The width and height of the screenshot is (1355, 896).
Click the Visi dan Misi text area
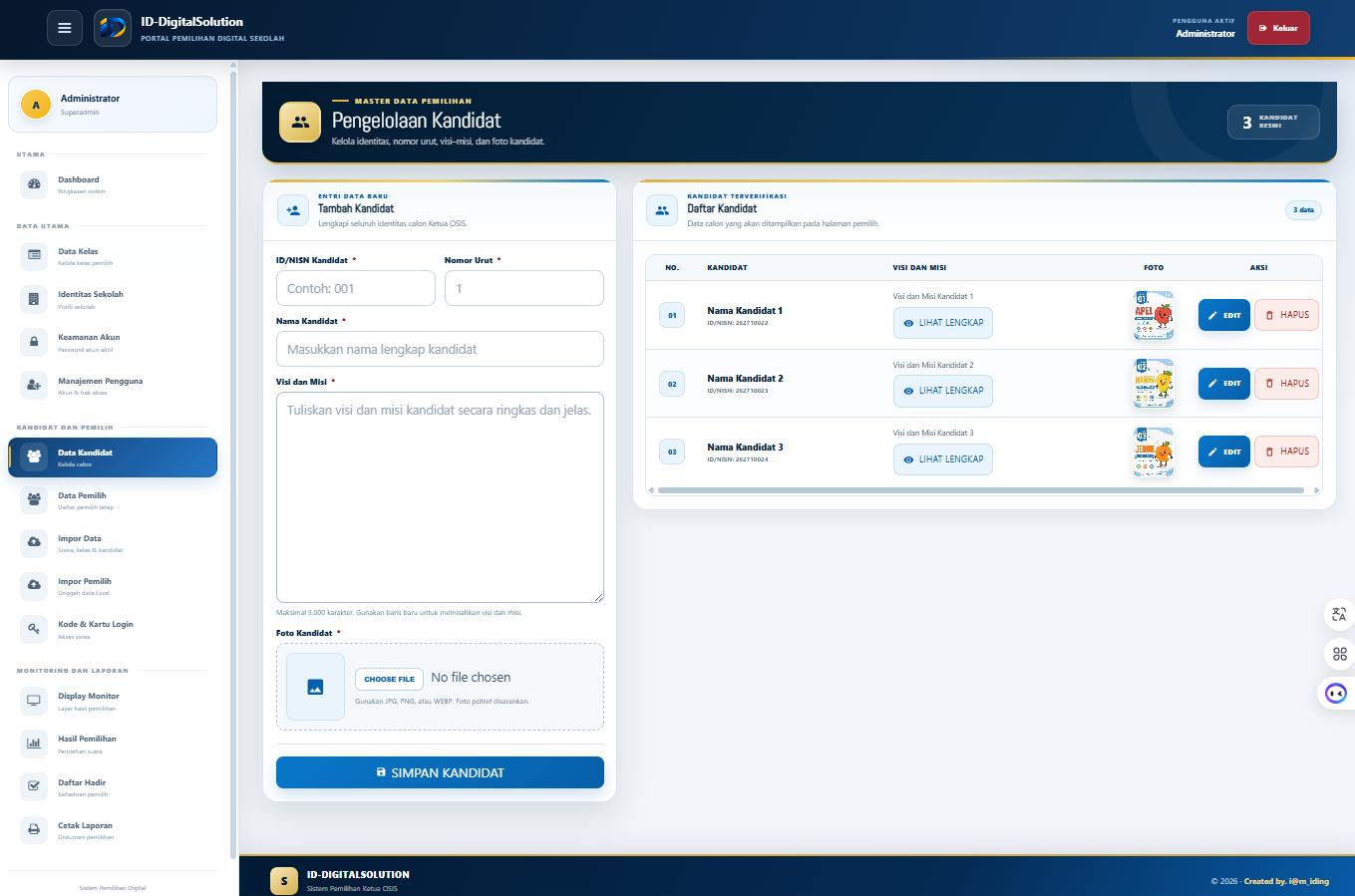coord(440,497)
